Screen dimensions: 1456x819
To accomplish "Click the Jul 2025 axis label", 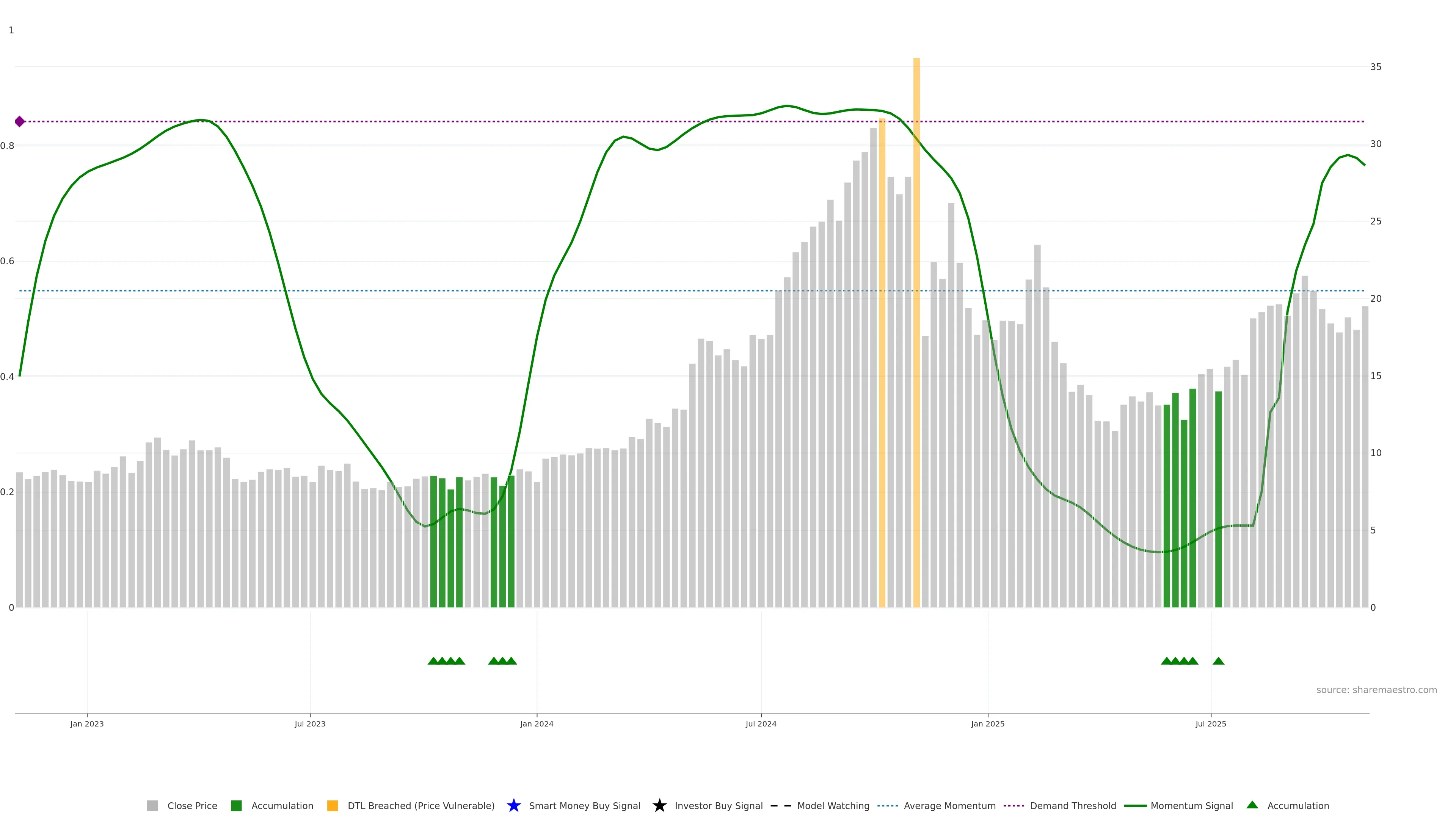I will pos(1211,723).
